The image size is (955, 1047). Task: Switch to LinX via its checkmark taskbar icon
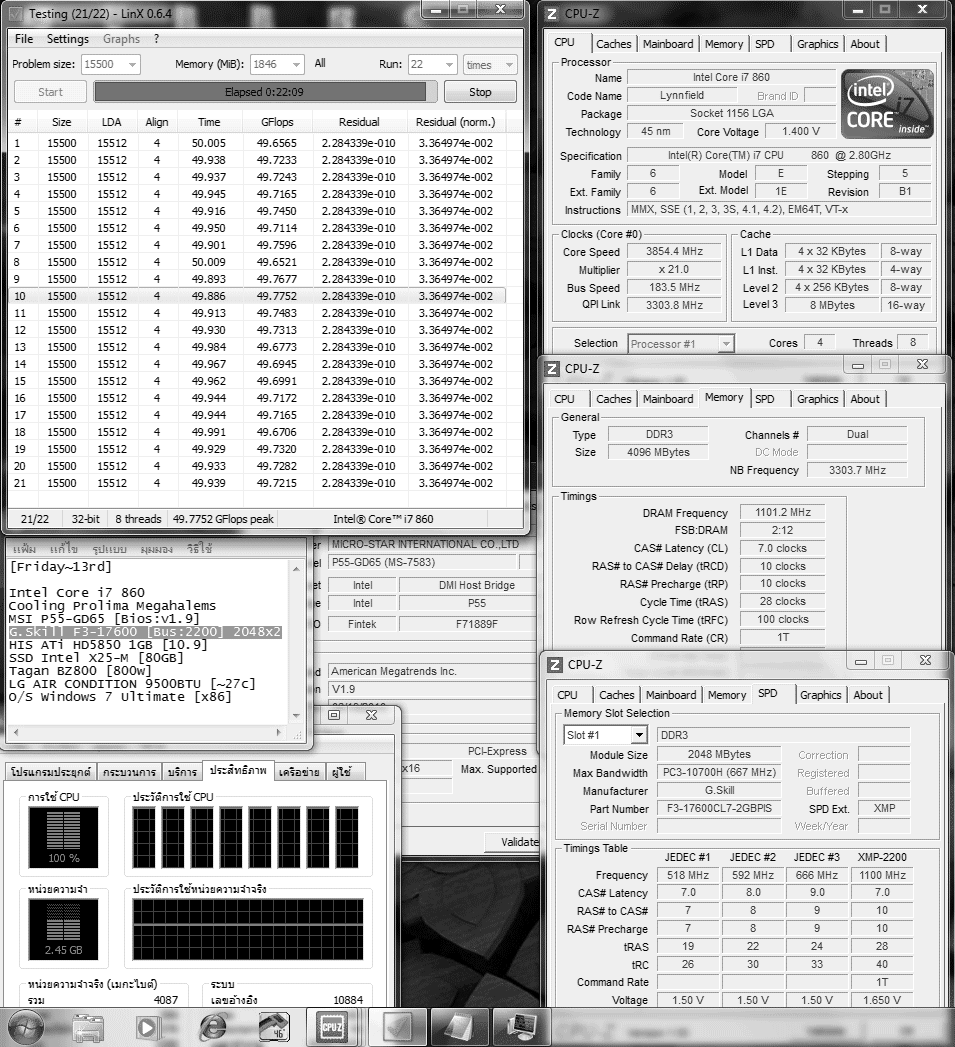[395, 1027]
